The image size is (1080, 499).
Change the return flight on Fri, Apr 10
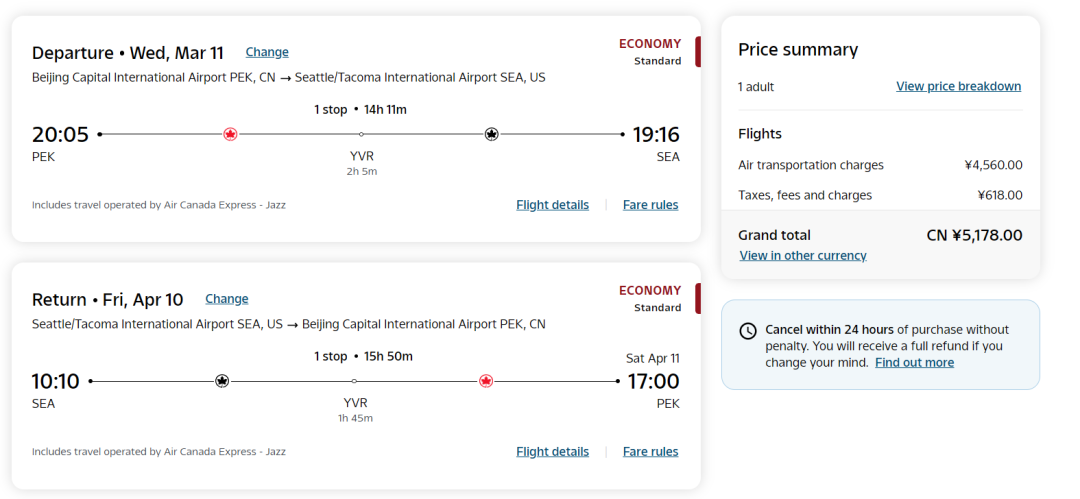coord(227,299)
